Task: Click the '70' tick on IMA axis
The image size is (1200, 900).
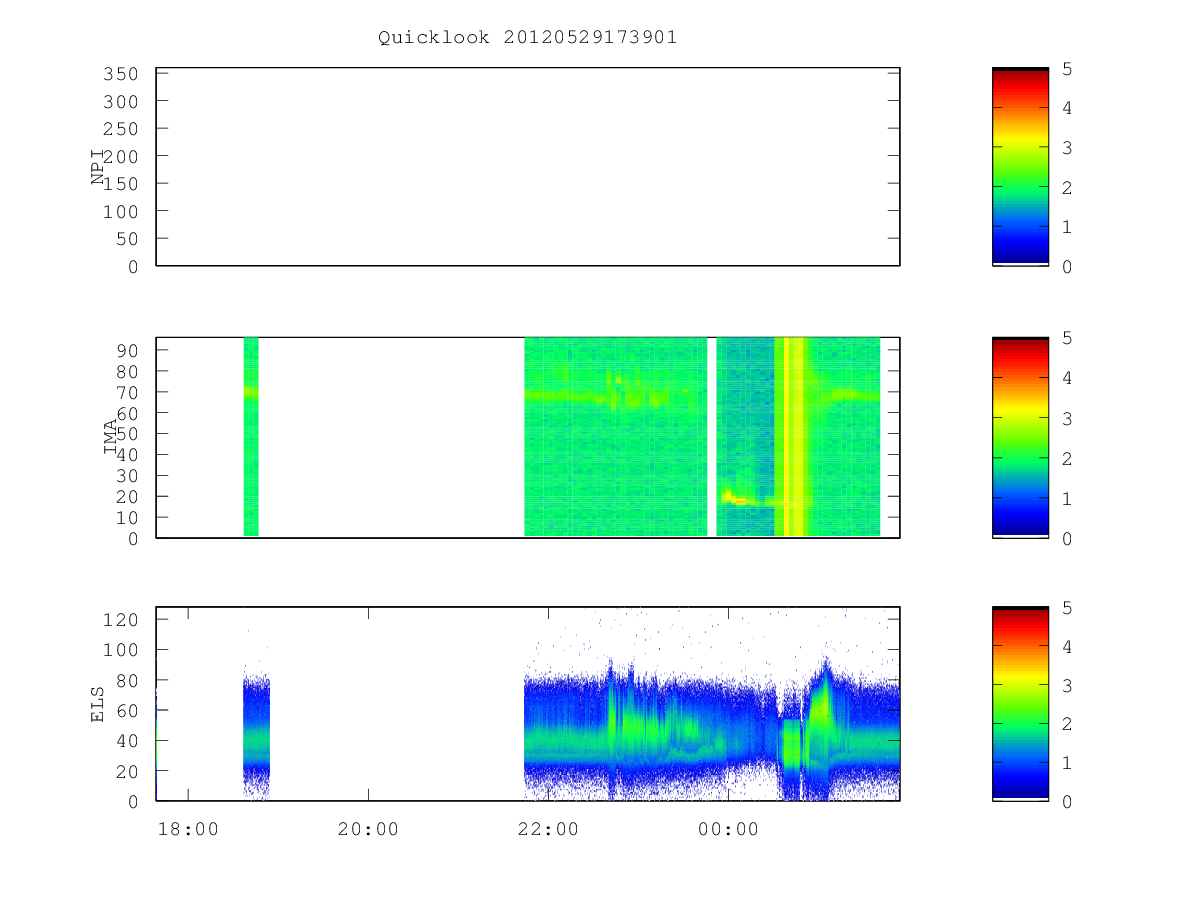Action: click(x=127, y=392)
